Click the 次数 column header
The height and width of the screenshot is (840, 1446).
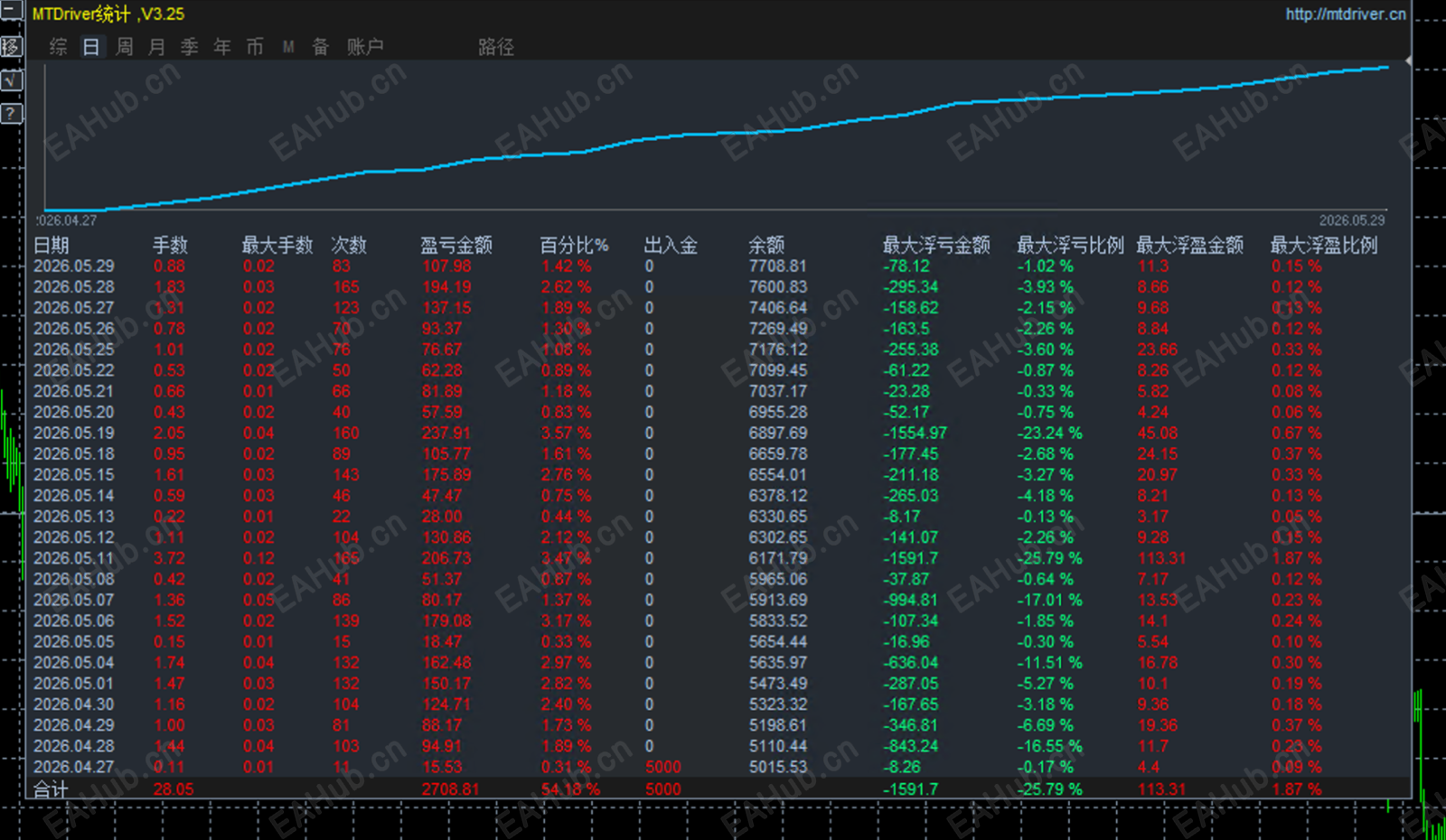coord(349,245)
